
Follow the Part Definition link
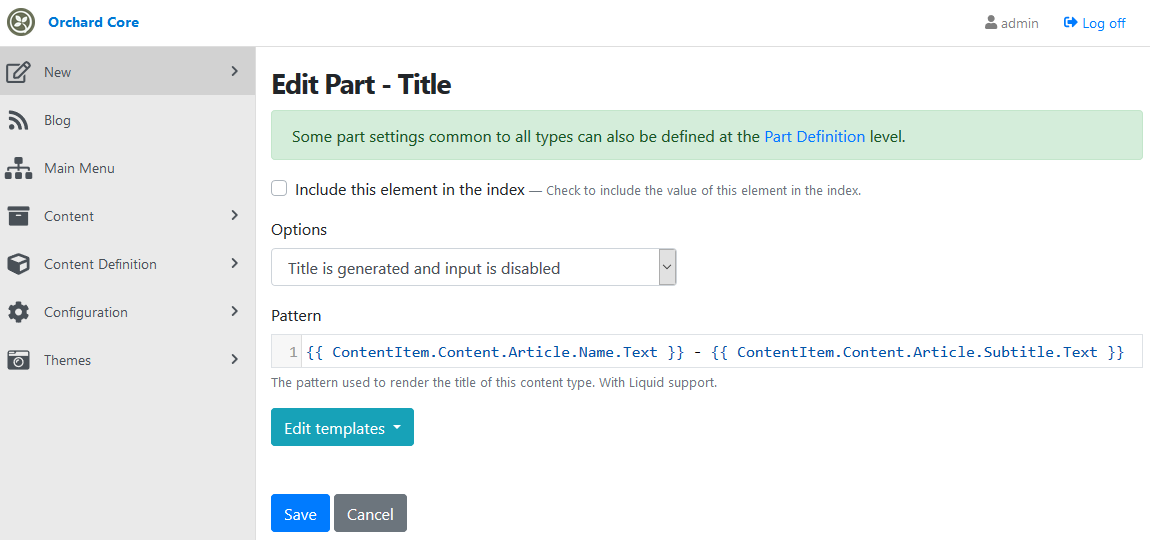pyautogui.click(x=814, y=136)
